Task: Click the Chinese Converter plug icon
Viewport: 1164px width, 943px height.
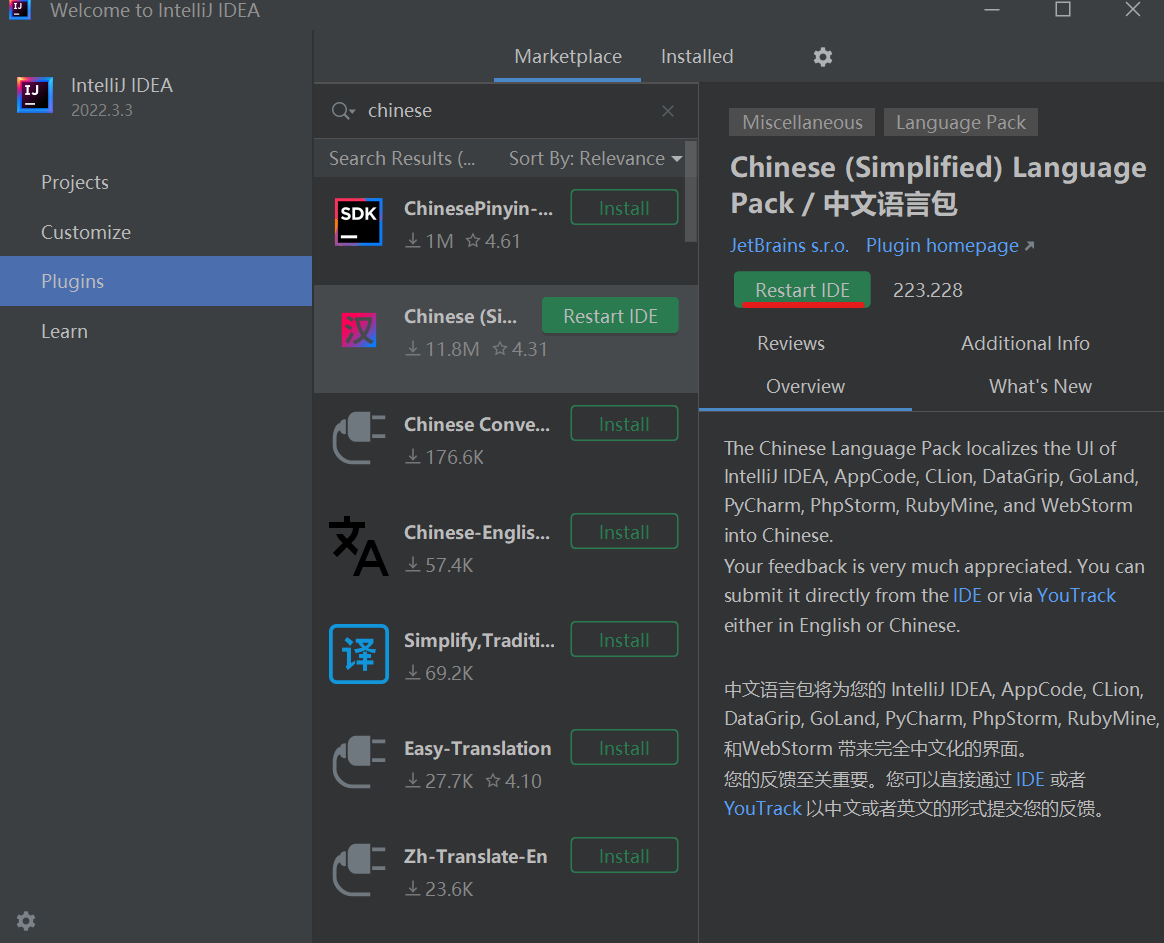Action: (359, 438)
